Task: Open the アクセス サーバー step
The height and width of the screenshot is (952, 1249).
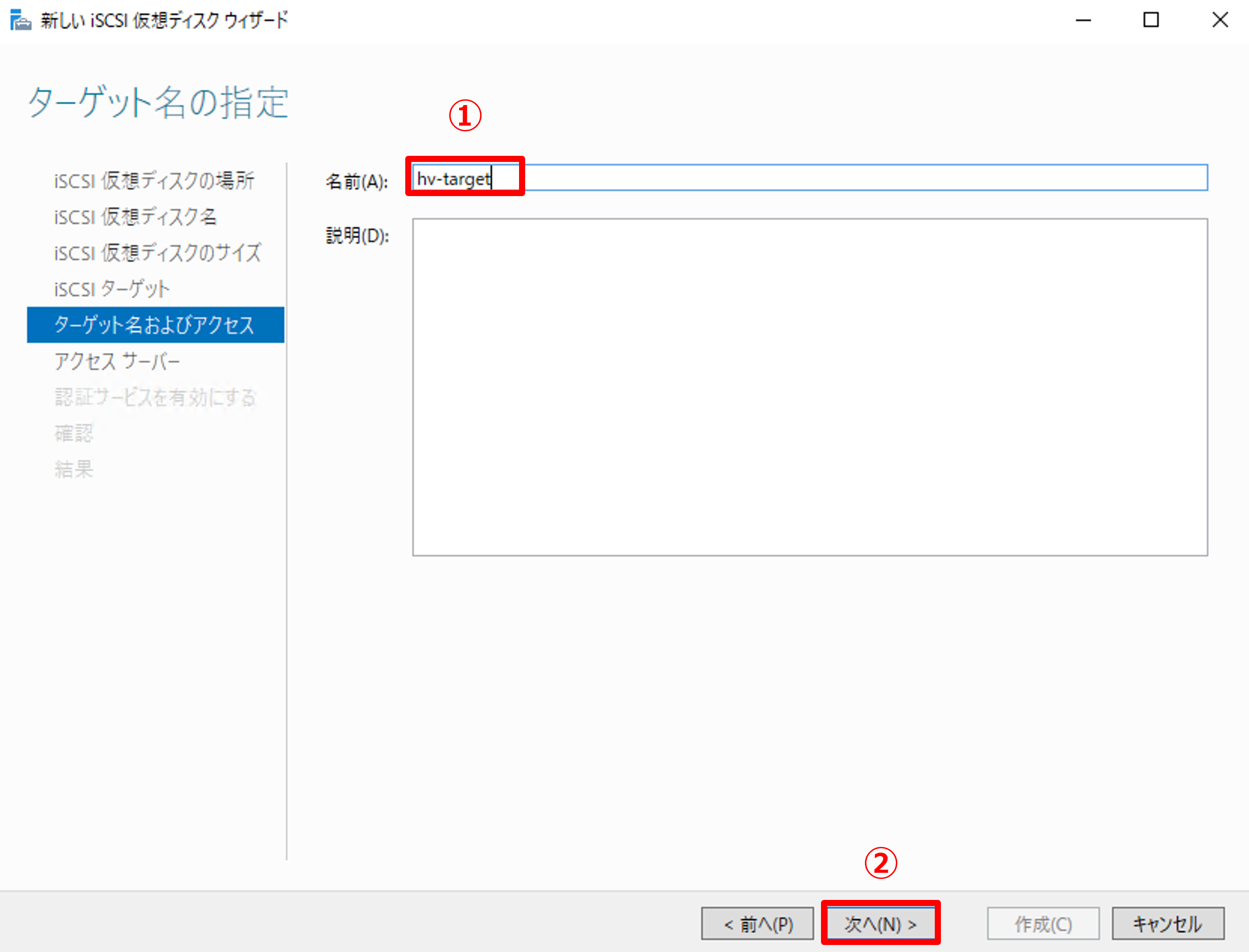Action: [117, 361]
